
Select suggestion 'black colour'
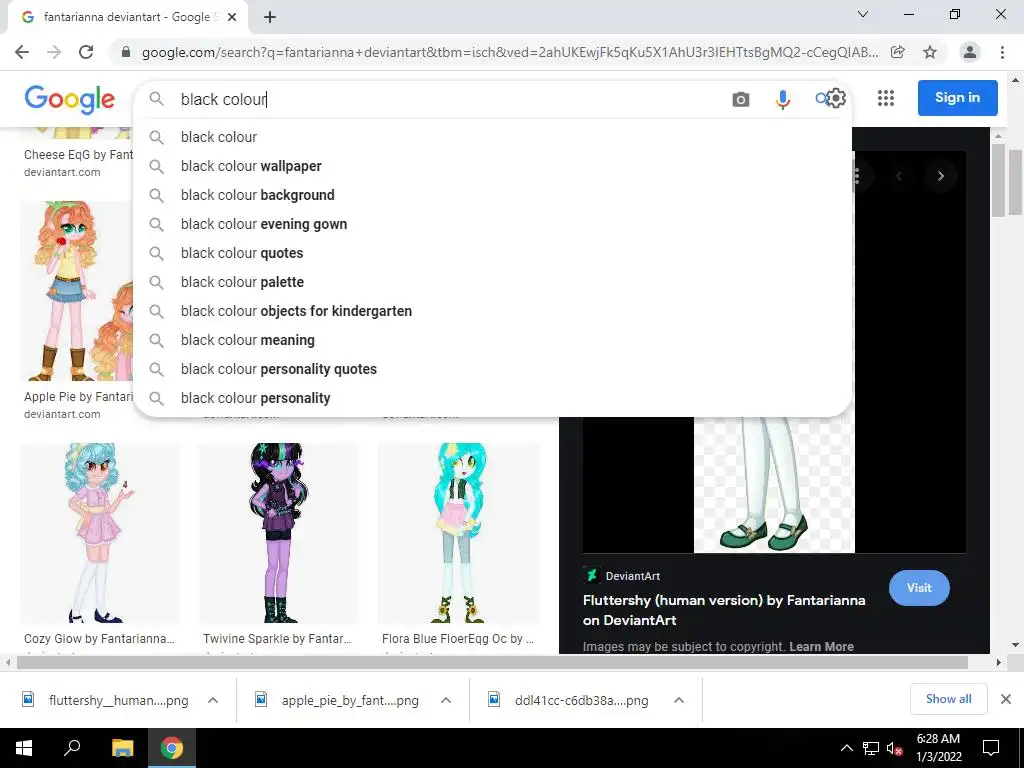coord(492,137)
